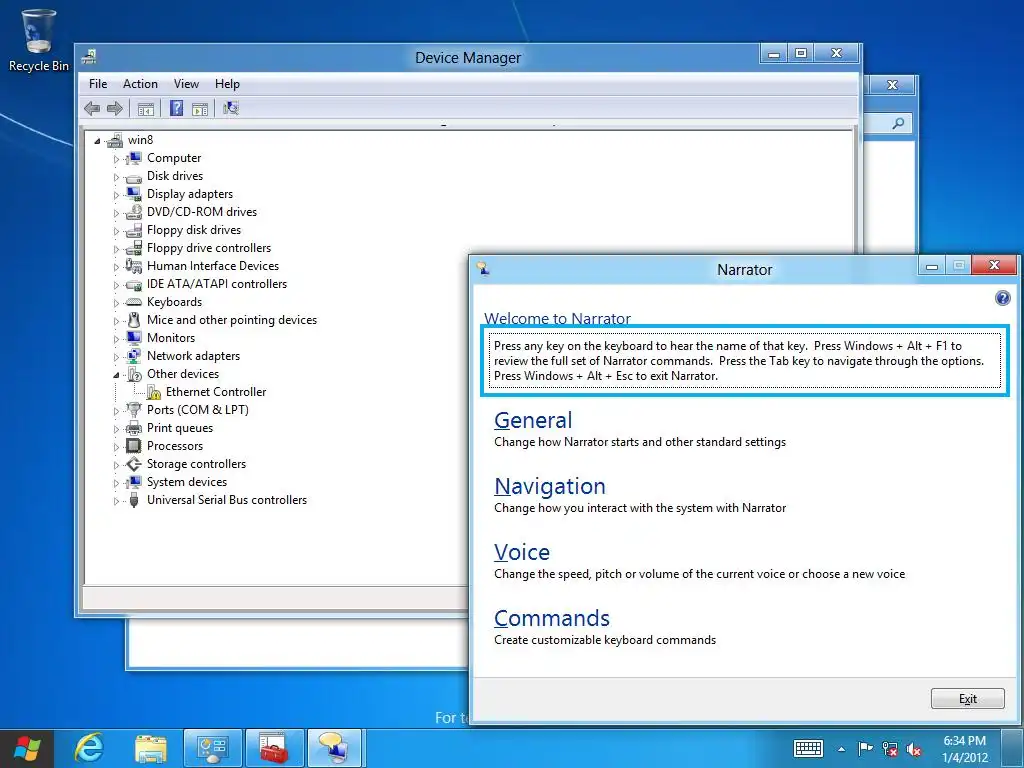Select Floppy disk drives tree item
Image resolution: width=1024 pixels, height=768 pixels.
(194, 230)
